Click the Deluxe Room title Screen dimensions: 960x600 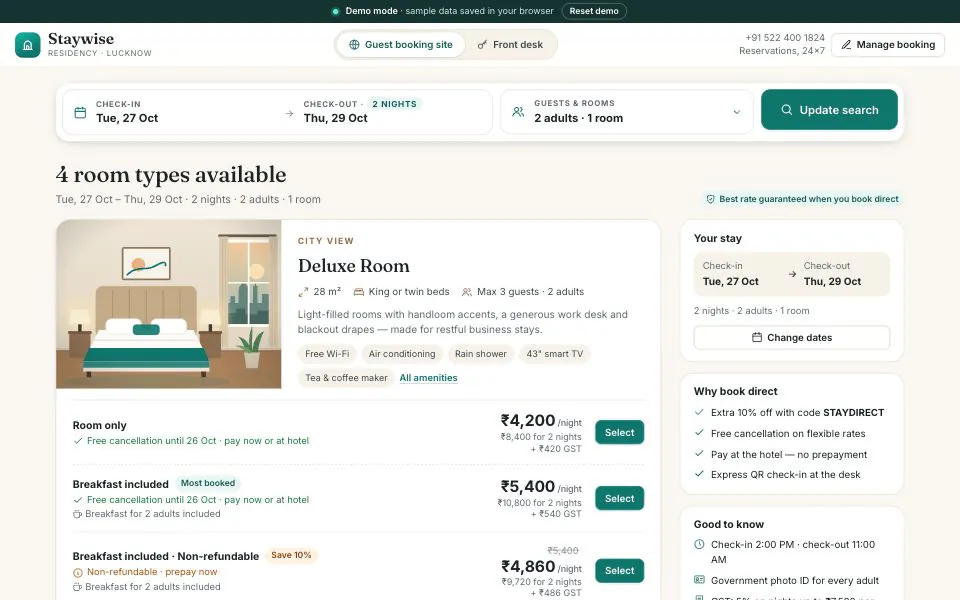354,266
